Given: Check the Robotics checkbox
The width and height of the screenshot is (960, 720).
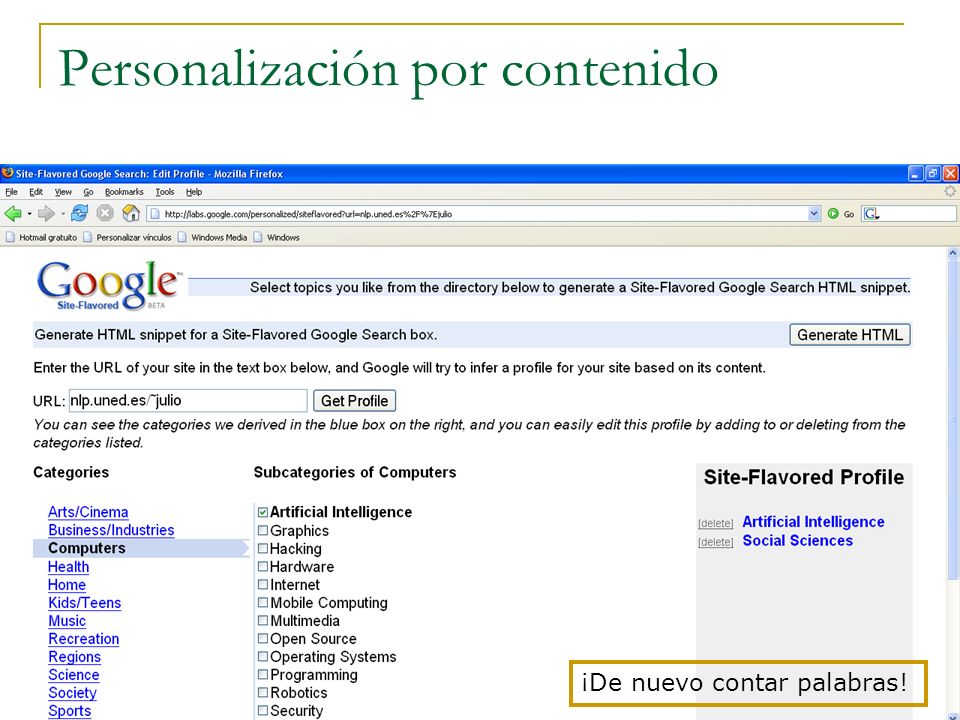Looking at the screenshot, I should tap(263, 692).
